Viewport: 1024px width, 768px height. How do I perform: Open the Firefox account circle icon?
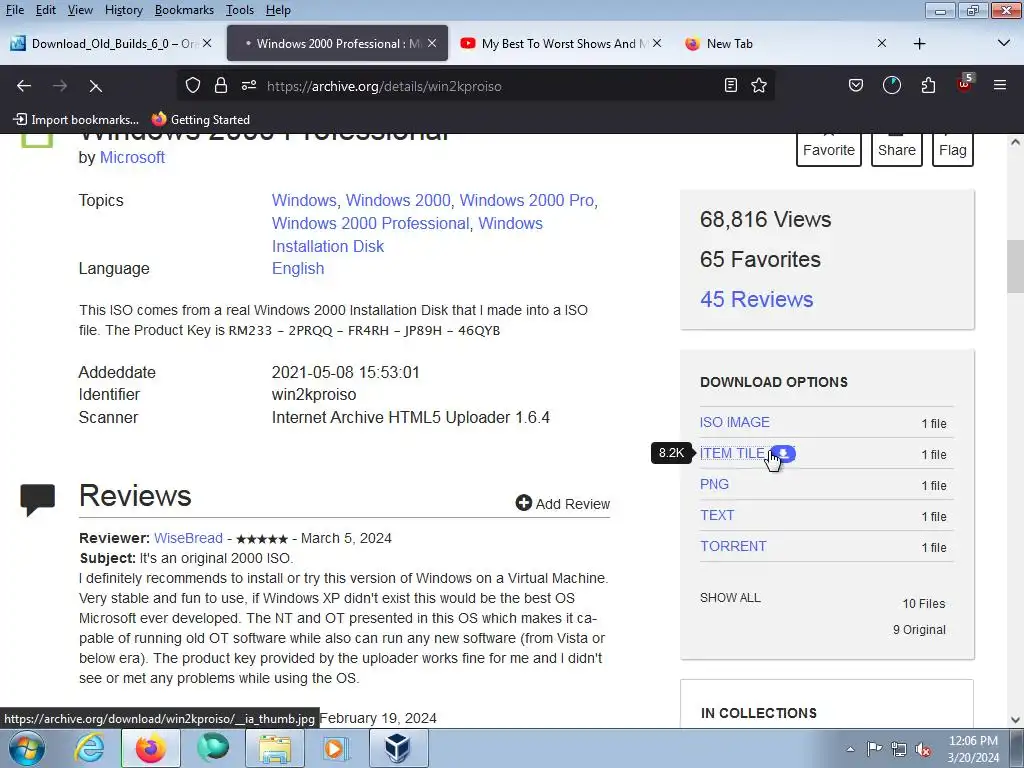(x=892, y=86)
